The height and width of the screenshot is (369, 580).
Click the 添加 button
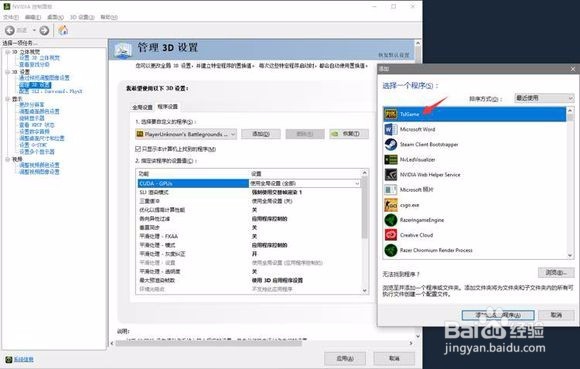[261, 134]
